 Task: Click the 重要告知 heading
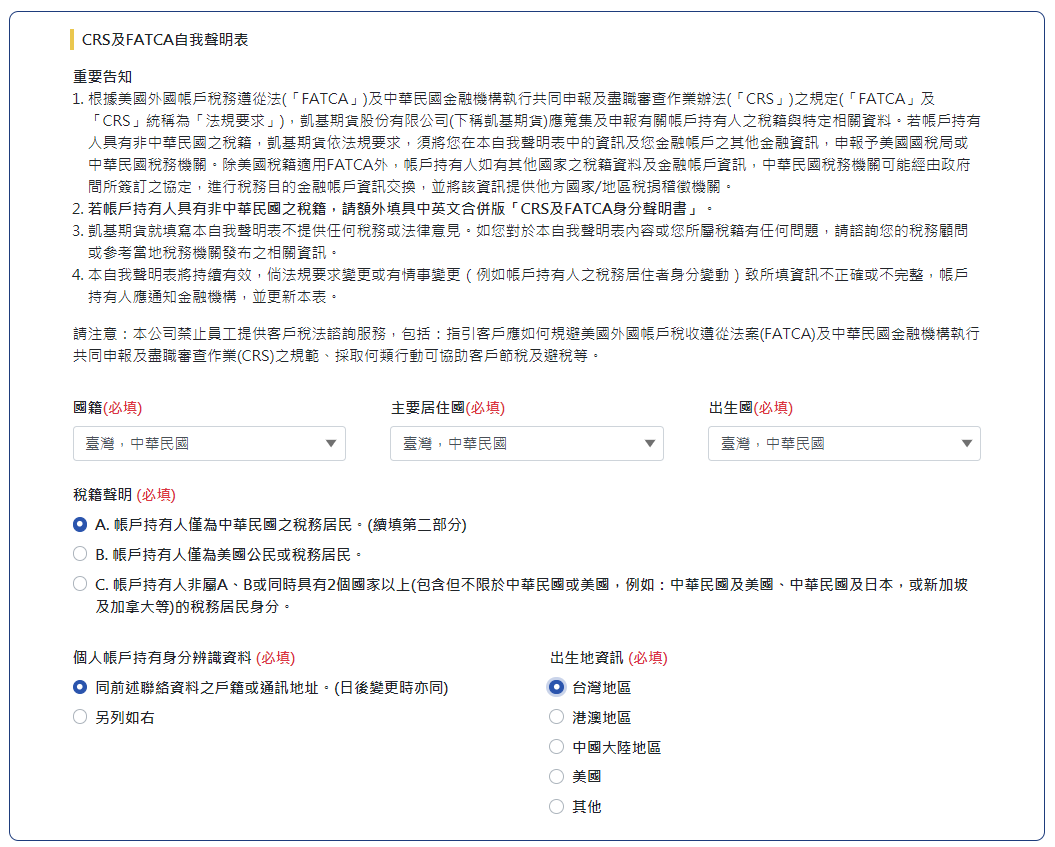point(103,77)
